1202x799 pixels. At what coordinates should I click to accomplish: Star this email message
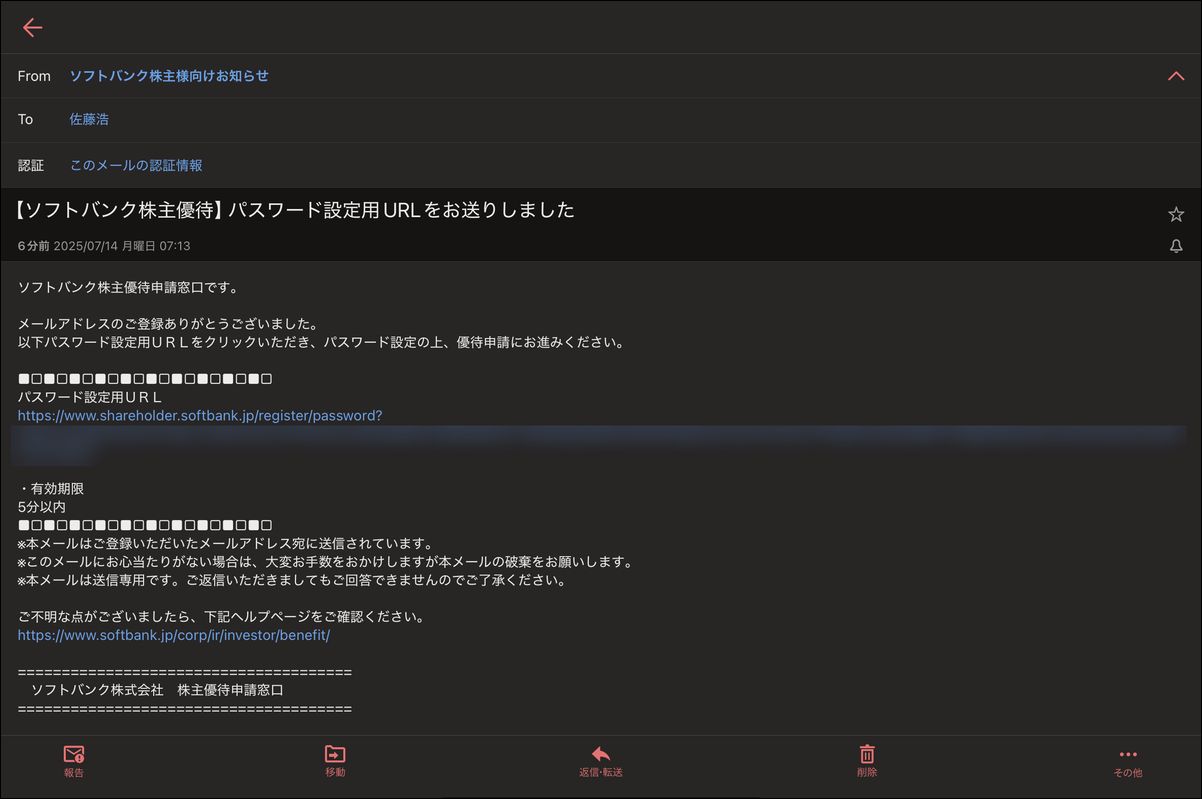pos(1176,214)
